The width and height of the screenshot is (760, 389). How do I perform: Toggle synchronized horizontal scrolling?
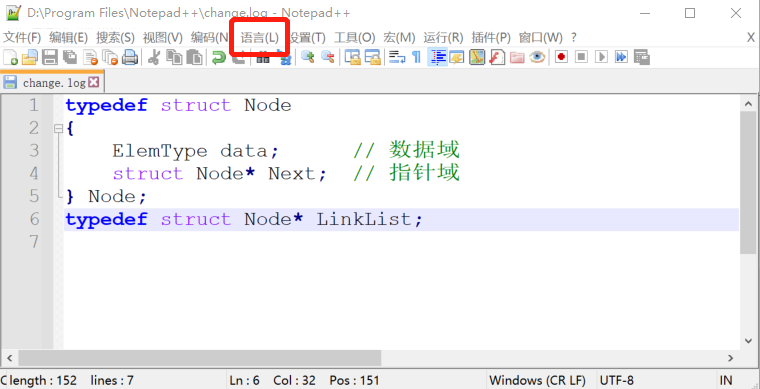pos(372,57)
